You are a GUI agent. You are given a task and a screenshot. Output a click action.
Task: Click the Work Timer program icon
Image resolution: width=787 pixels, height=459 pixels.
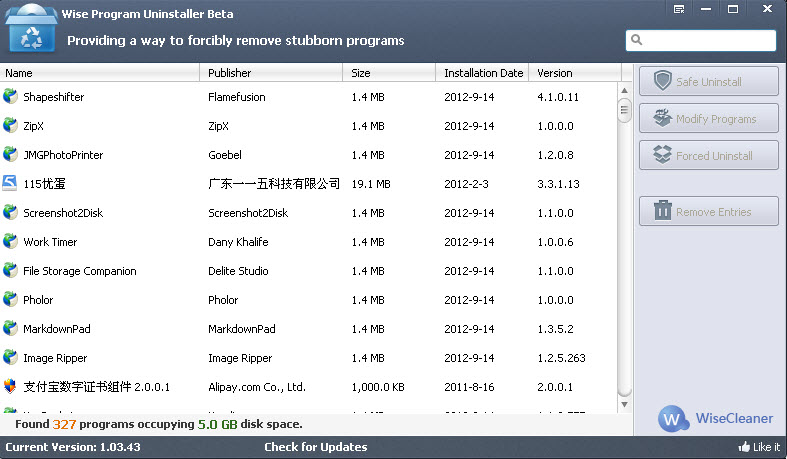(10, 241)
